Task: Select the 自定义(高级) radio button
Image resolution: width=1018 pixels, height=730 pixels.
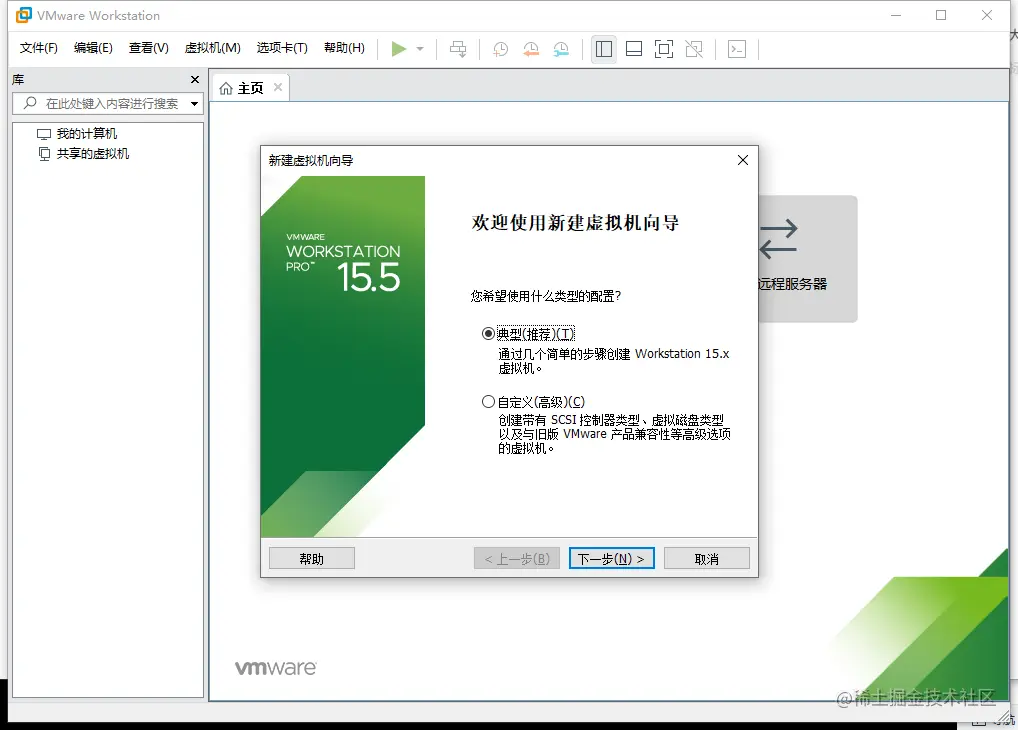Action: coord(488,402)
